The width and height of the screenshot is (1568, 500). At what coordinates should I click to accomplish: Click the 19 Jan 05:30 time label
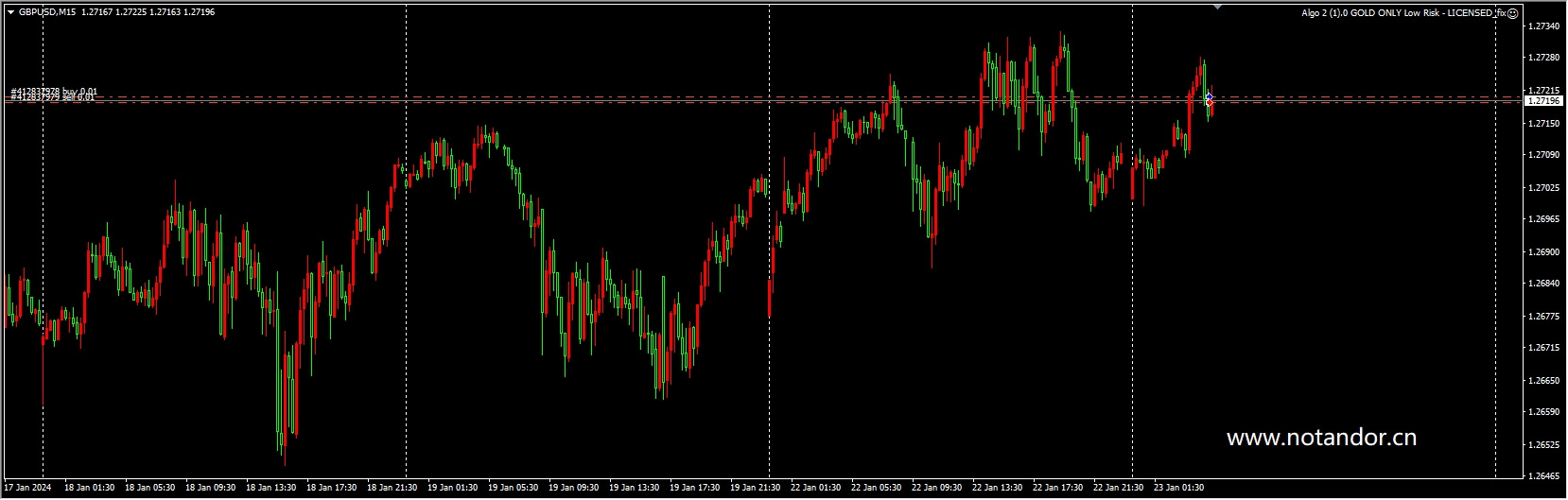pyautogui.click(x=513, y=488)
